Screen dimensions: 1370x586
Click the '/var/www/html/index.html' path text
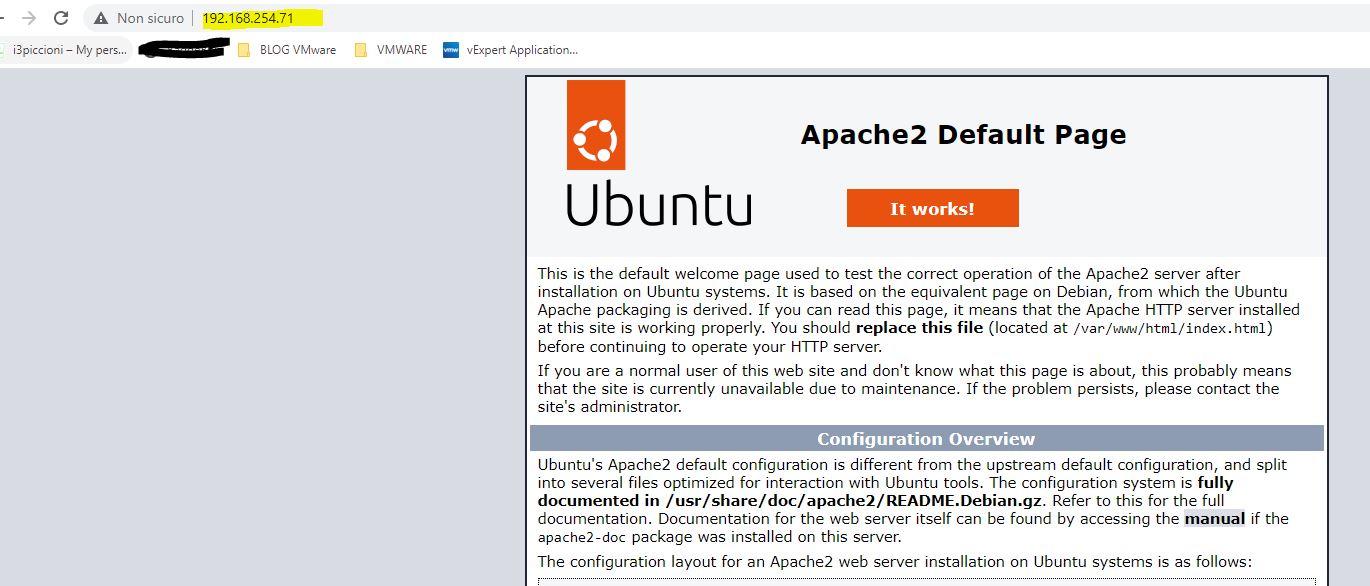(1169, 328)
